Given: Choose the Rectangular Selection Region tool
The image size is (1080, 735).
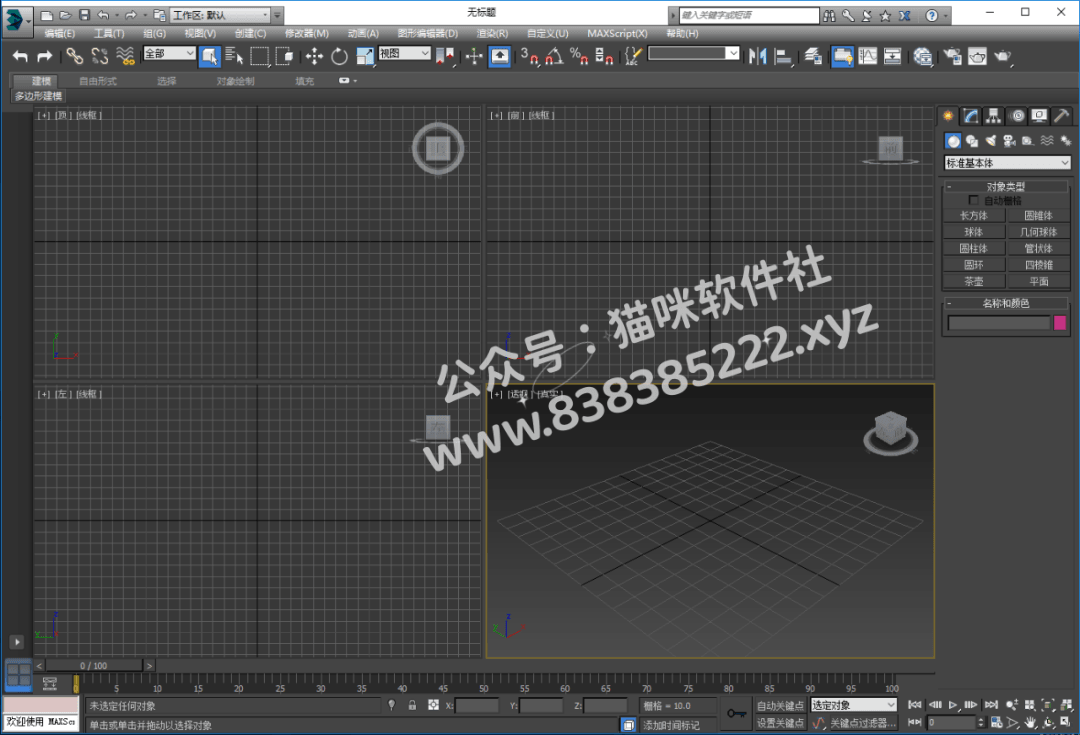Looking at the screenshot, I should pos(260,56).
